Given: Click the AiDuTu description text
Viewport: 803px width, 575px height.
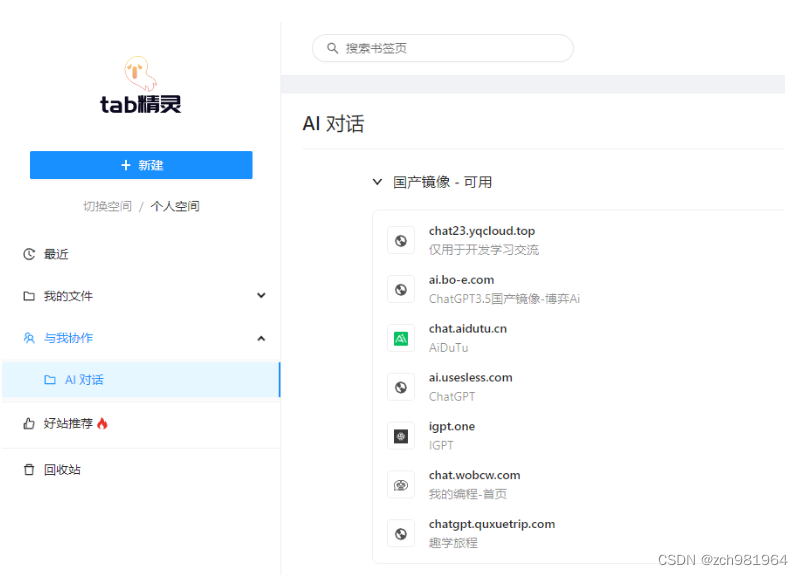Looking at the screenshot, I should [x=449, y=348].
